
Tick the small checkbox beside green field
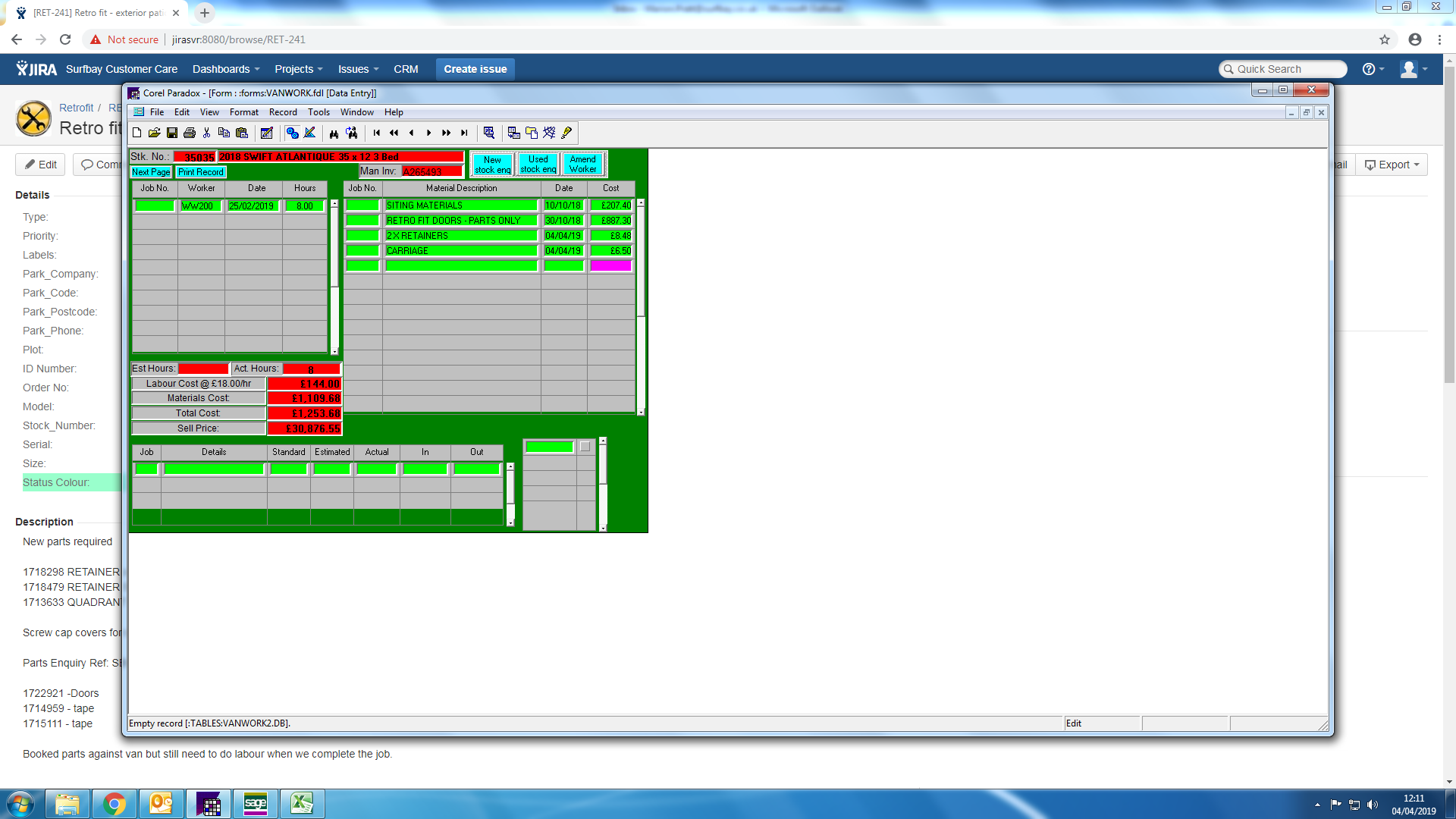(585, 447)
